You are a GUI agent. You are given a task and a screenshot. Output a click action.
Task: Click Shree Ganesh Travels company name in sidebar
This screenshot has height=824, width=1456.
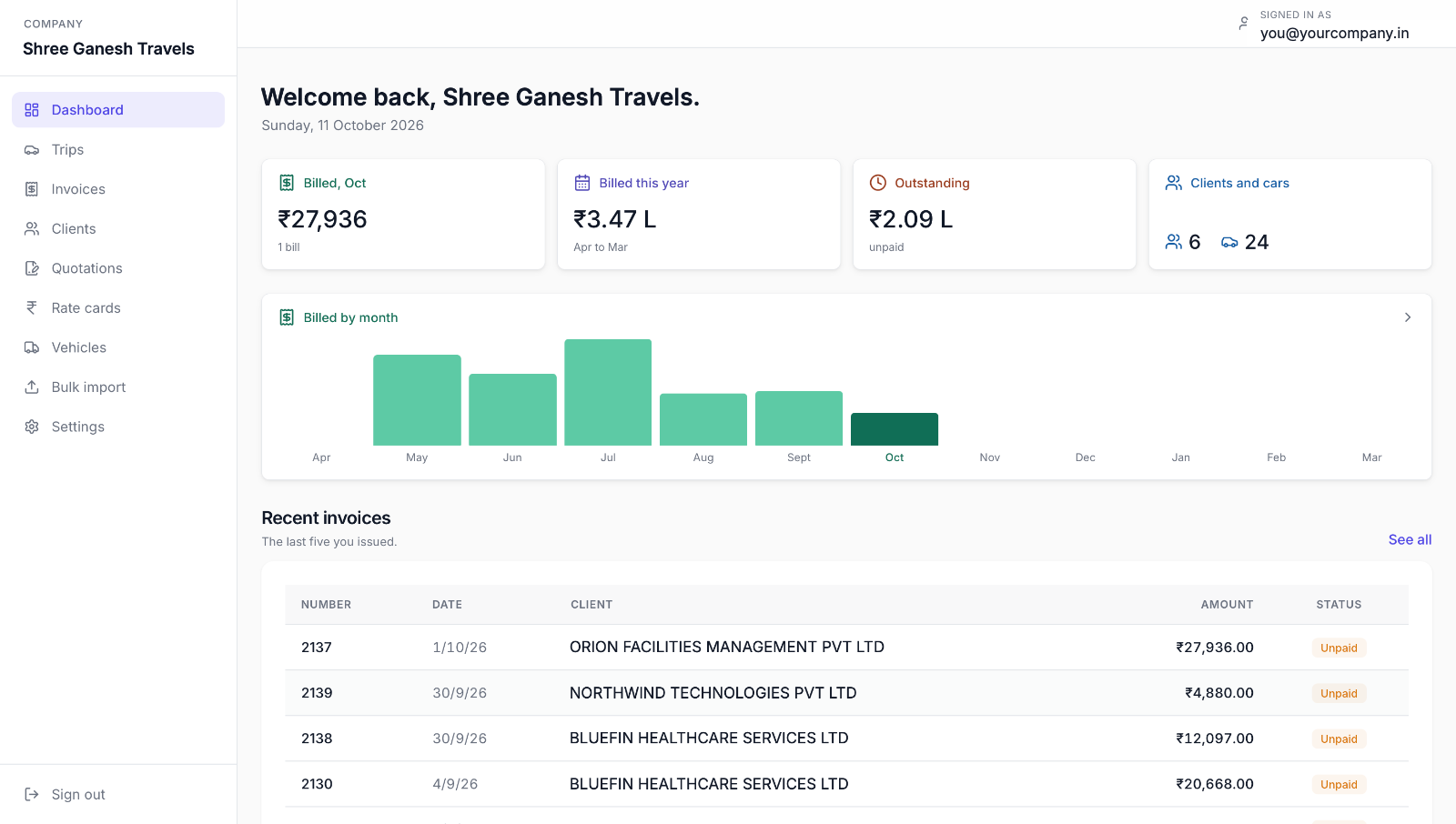click(108, 49)
